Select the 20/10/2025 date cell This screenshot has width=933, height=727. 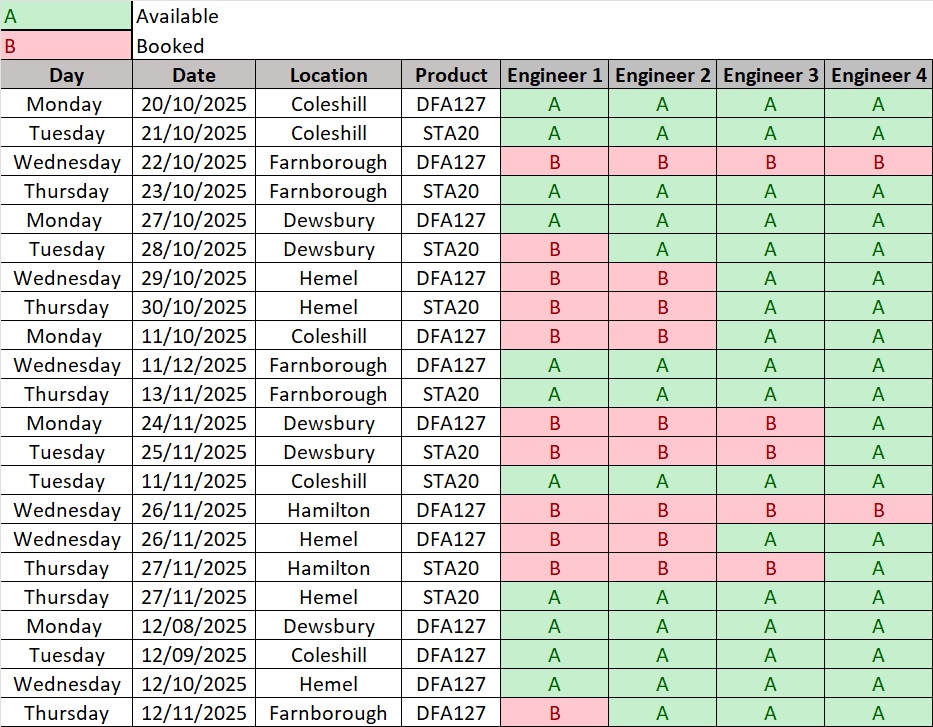(193, 104)
